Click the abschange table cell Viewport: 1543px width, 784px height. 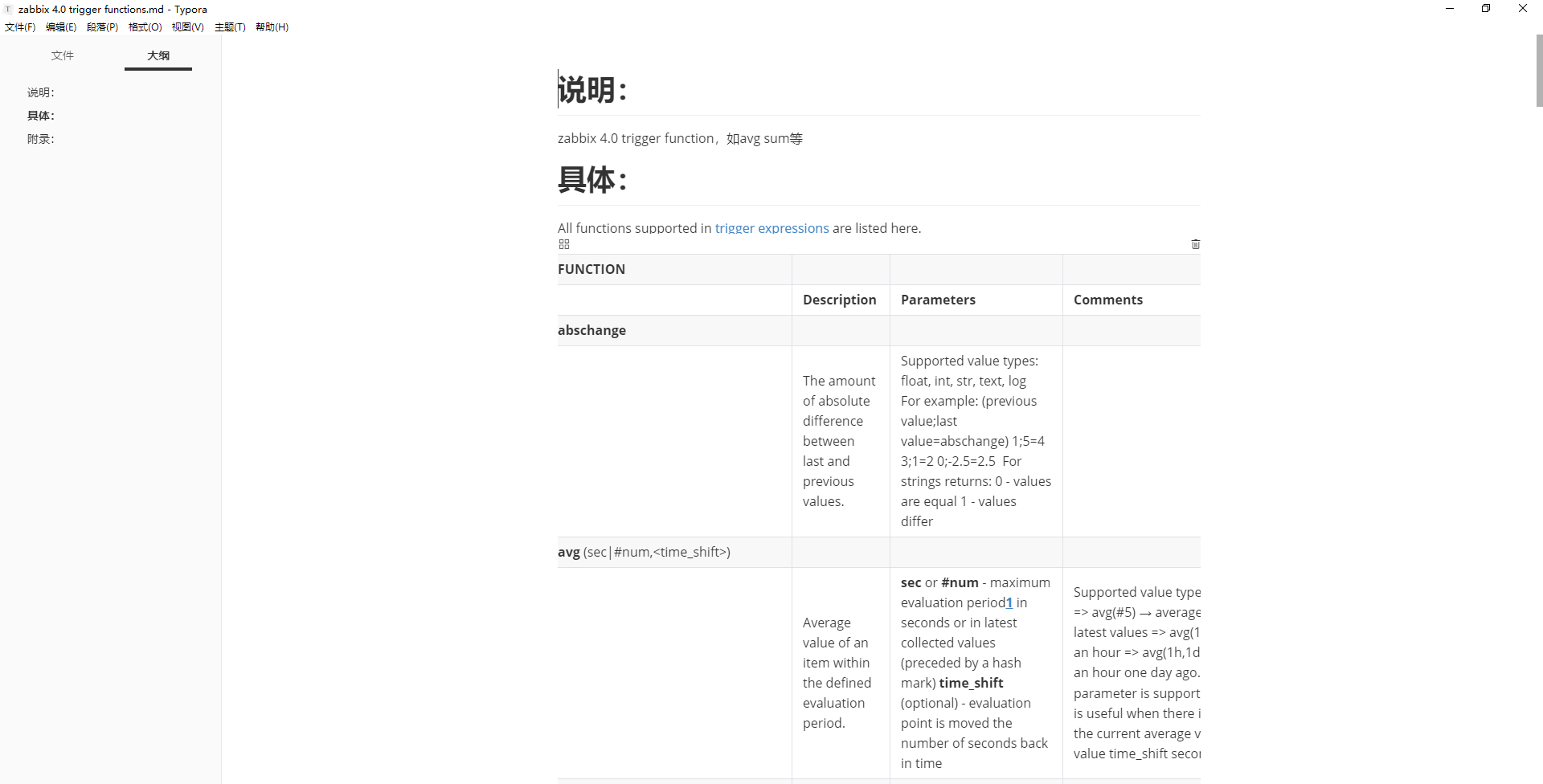point(674,330)
